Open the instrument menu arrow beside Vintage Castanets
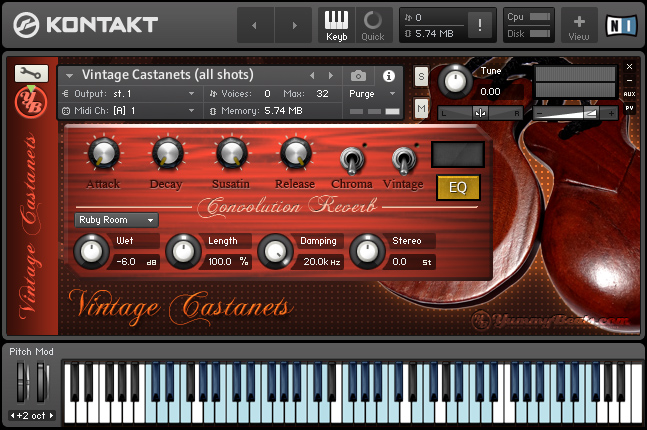The height and width of the screenshot is (430, 647). (69, 76)
